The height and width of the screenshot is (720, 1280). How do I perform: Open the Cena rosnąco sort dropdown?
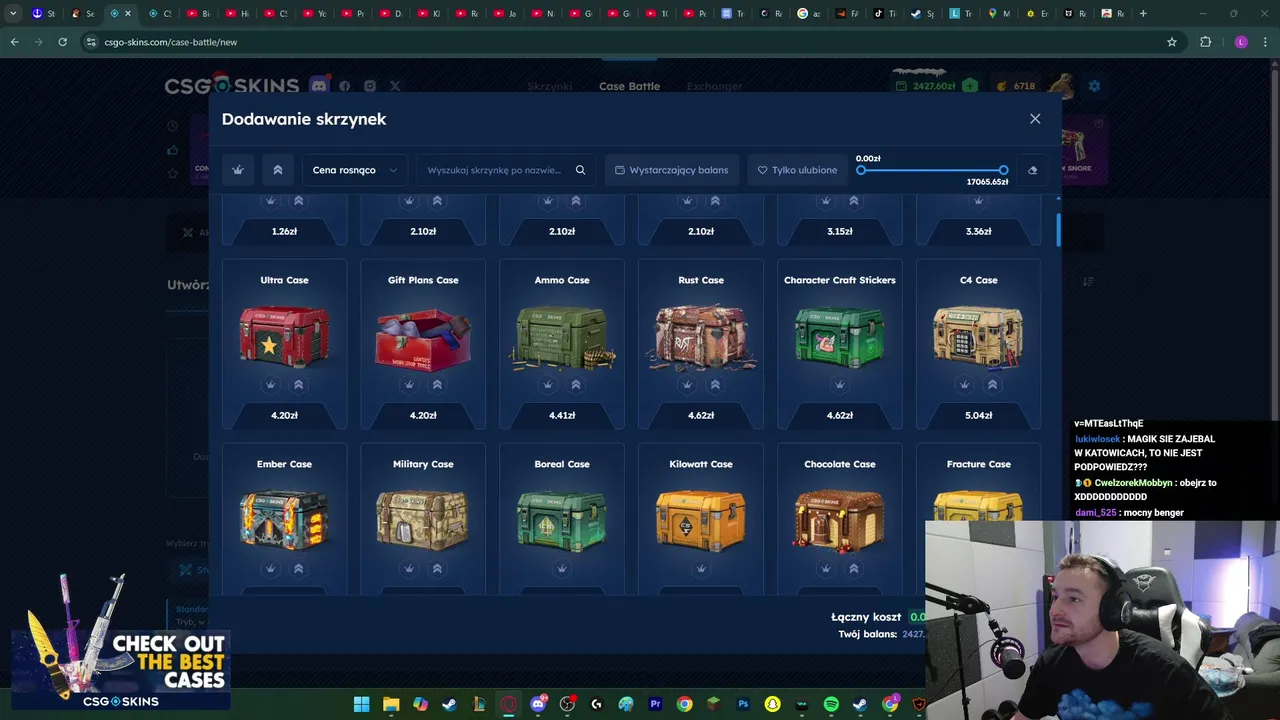point(354,170)
